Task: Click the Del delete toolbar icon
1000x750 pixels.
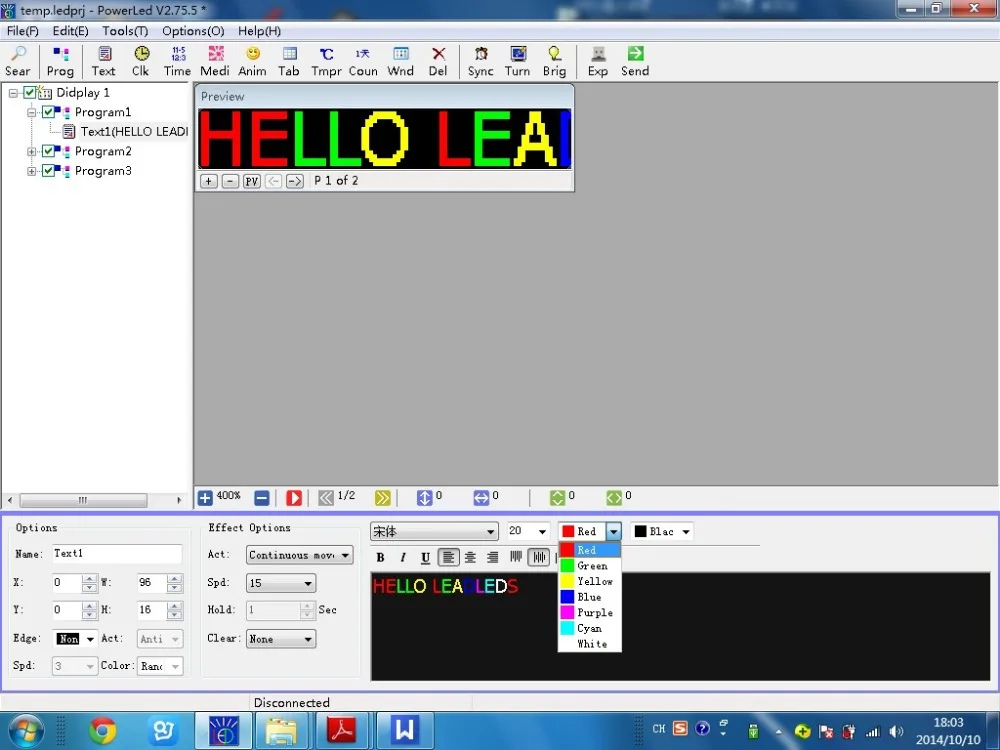Action: pyautogui.click(x=438, y=61)
